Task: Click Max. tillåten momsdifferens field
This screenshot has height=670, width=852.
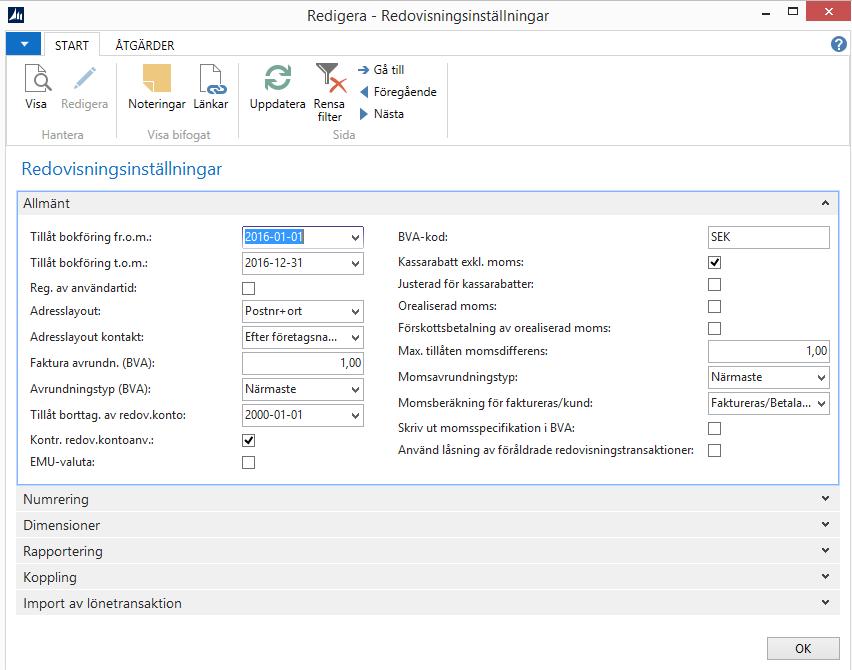Action: [x=768, y=352]
